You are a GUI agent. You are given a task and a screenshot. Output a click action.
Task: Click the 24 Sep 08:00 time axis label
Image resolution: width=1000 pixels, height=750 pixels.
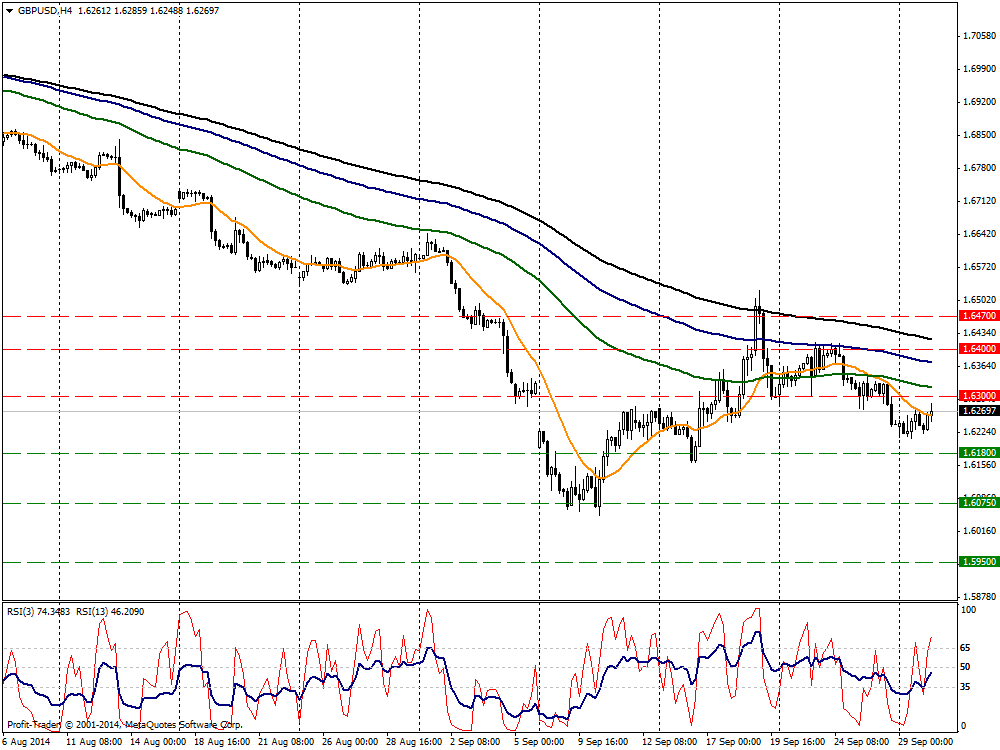(x=862, y=742)
